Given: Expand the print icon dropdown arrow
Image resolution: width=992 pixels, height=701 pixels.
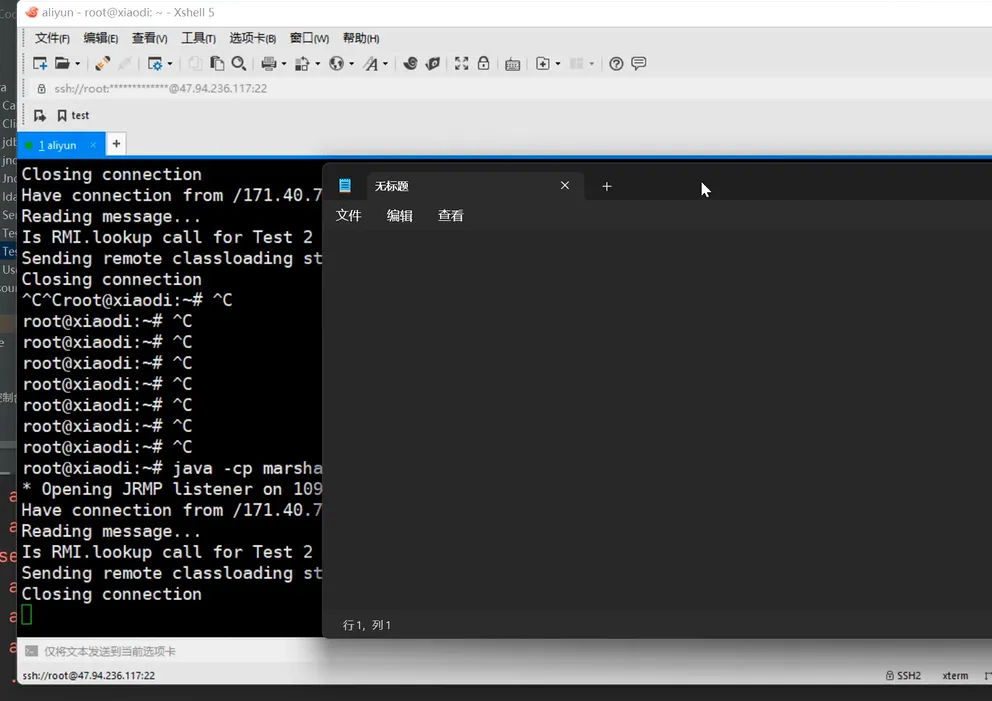Looking at the screenshot, I should point(284,64).
